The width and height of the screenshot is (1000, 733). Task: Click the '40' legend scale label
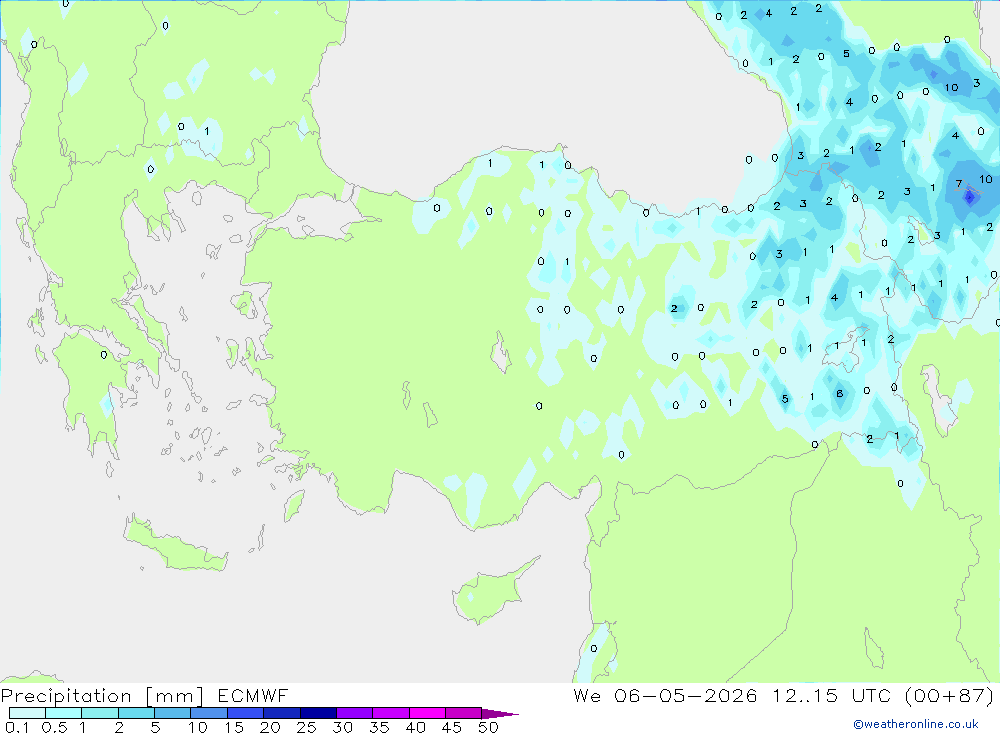pos(415,727)
